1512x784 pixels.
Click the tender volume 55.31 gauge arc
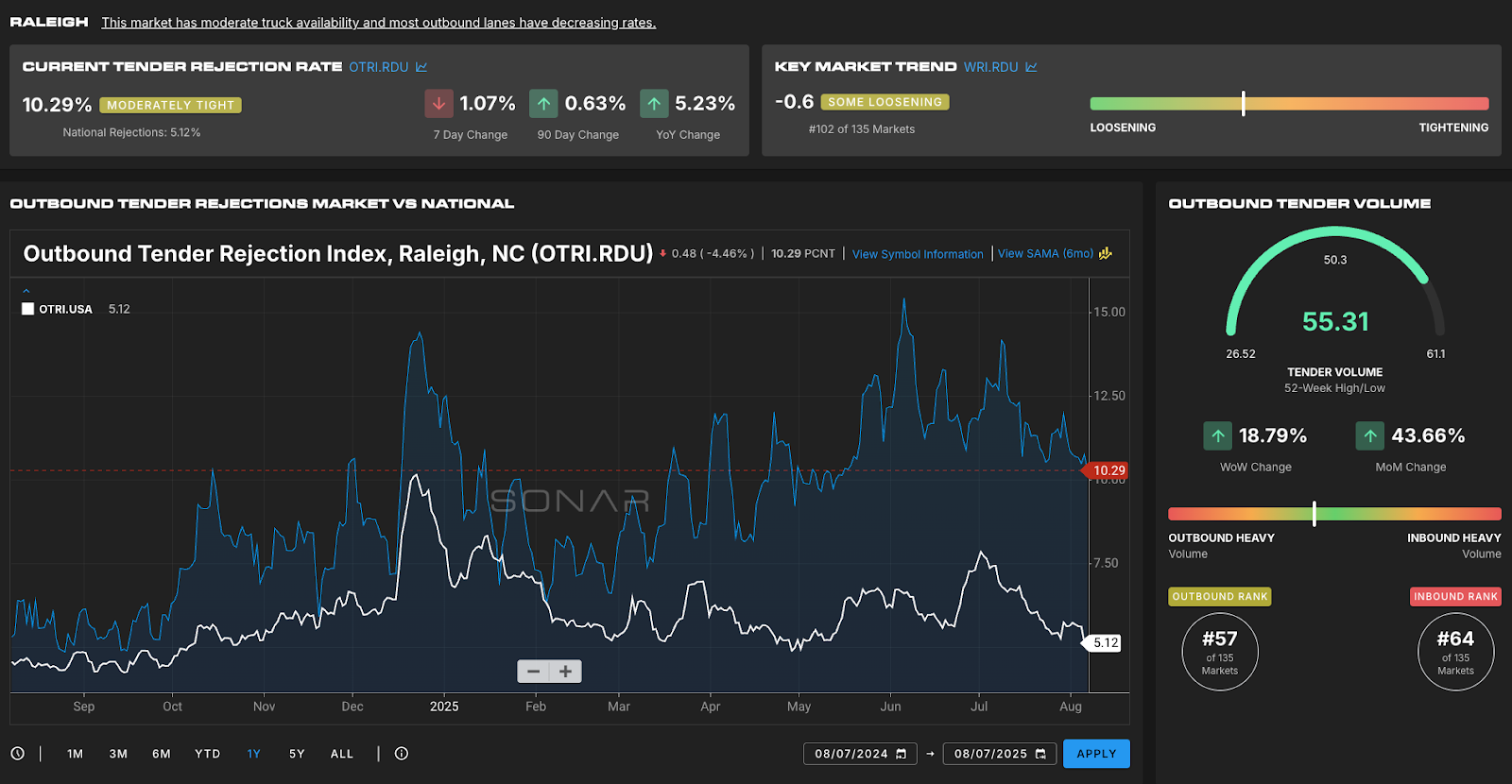pyautogui.click(x=1334, y=281)
